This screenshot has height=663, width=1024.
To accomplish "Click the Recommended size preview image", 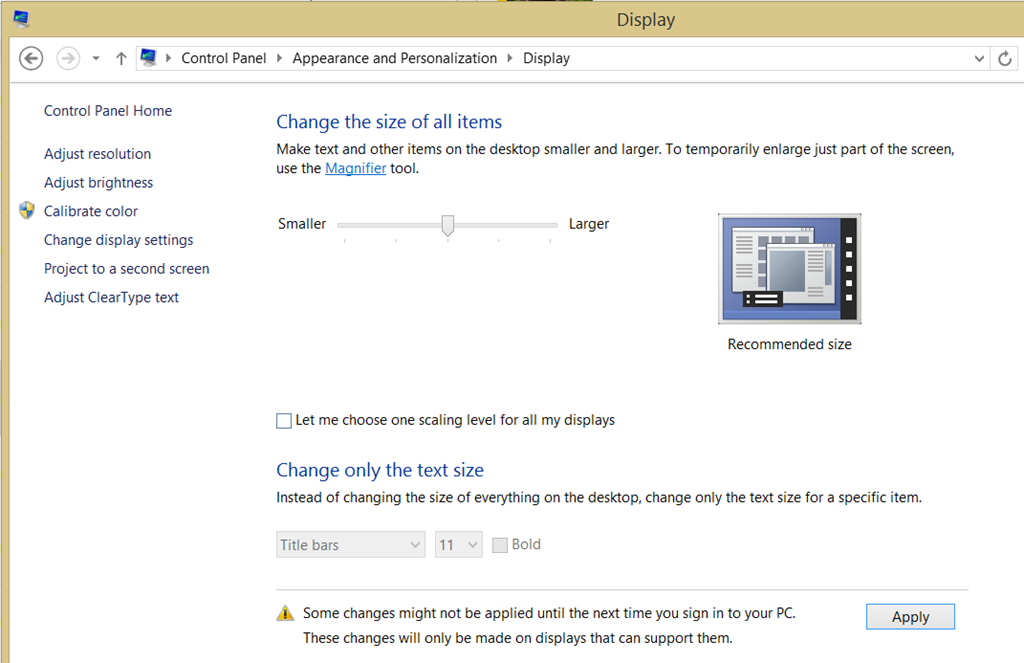I will click(x=790, y=268).
